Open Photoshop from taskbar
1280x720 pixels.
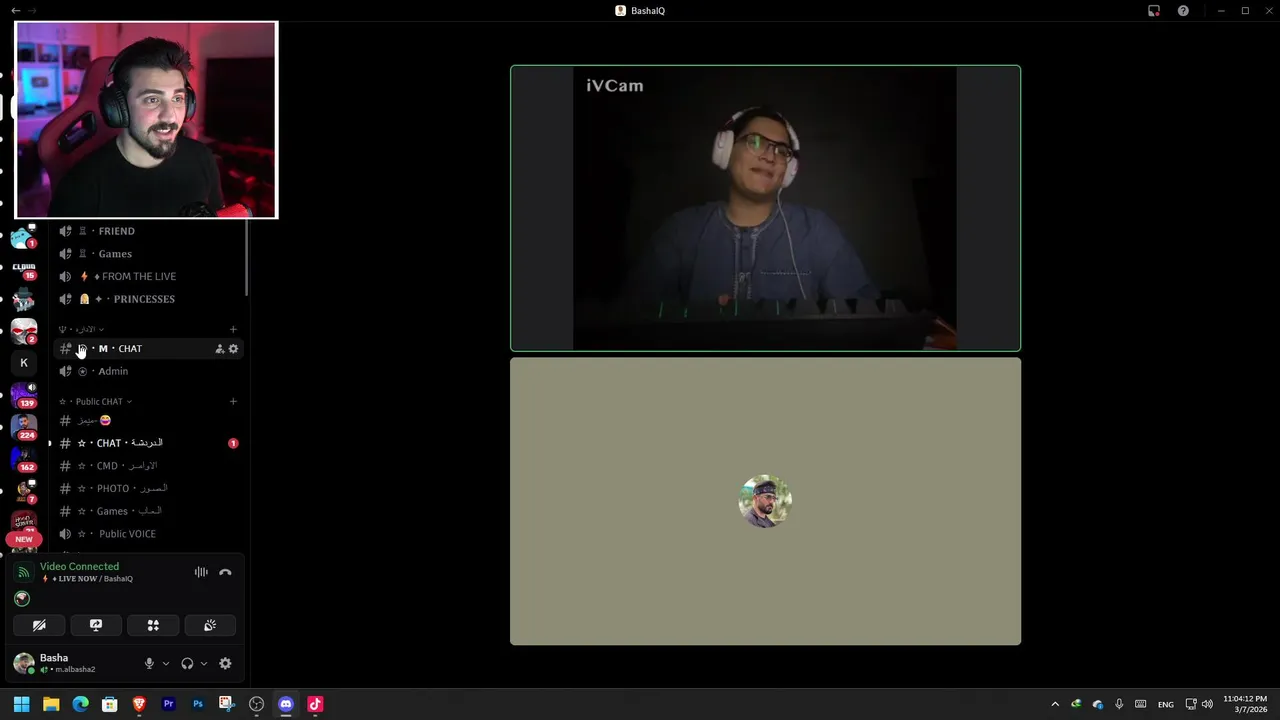pos(198,704)
